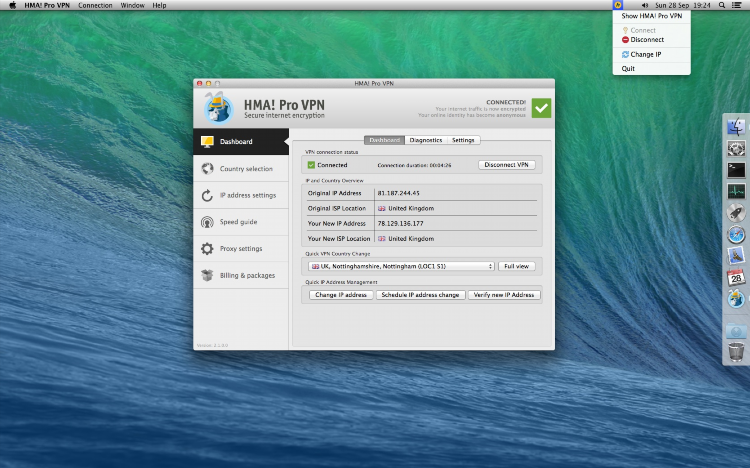This screenshot has width=750, height=468.
Task: Click the version number text in sidebar
Action: click(212, 345)
